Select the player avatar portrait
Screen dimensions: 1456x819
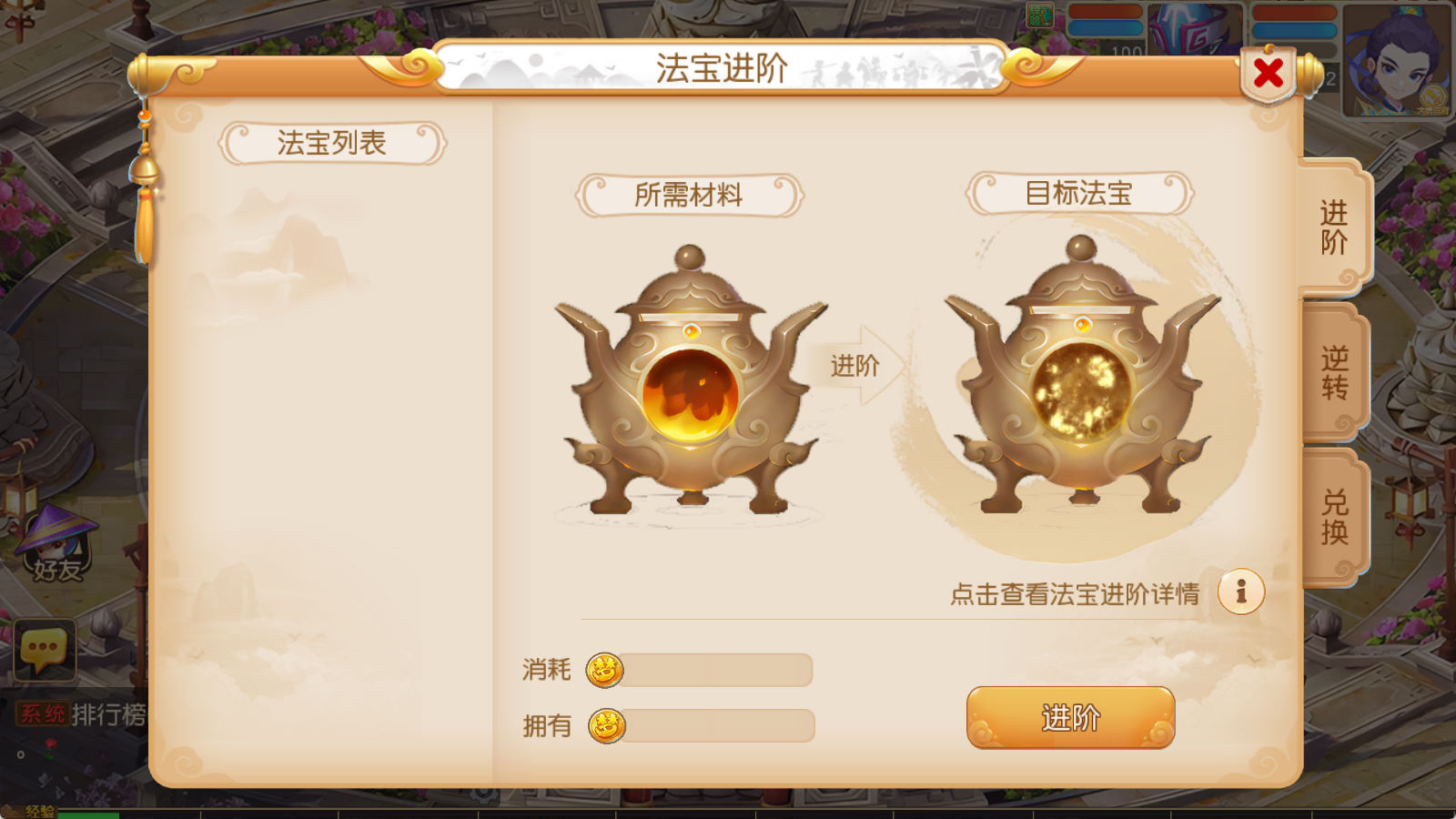1397,60
